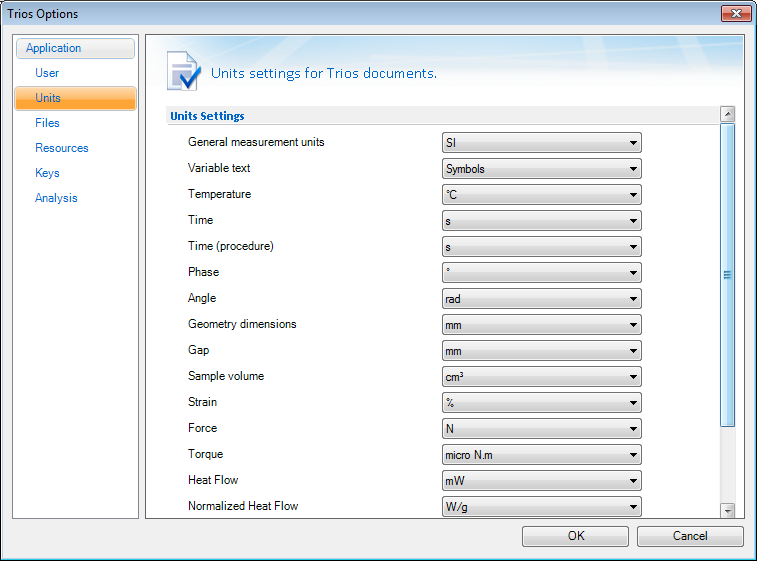The height and width of the screenshot is (562, 757).
Task: Open the Gap units dropdown
Action: click(x=542, y=351)
